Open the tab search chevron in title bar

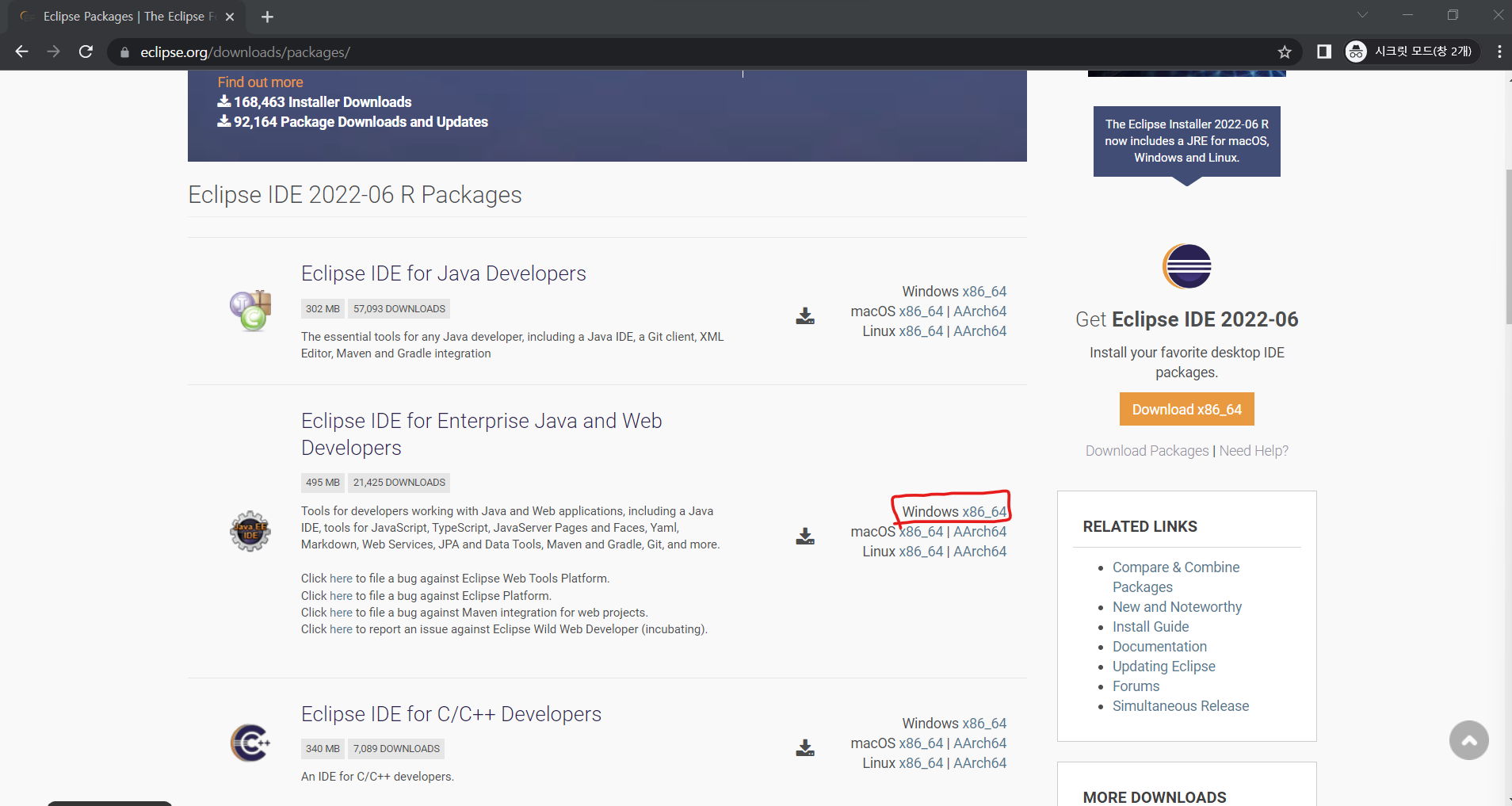pos(1362,15)
